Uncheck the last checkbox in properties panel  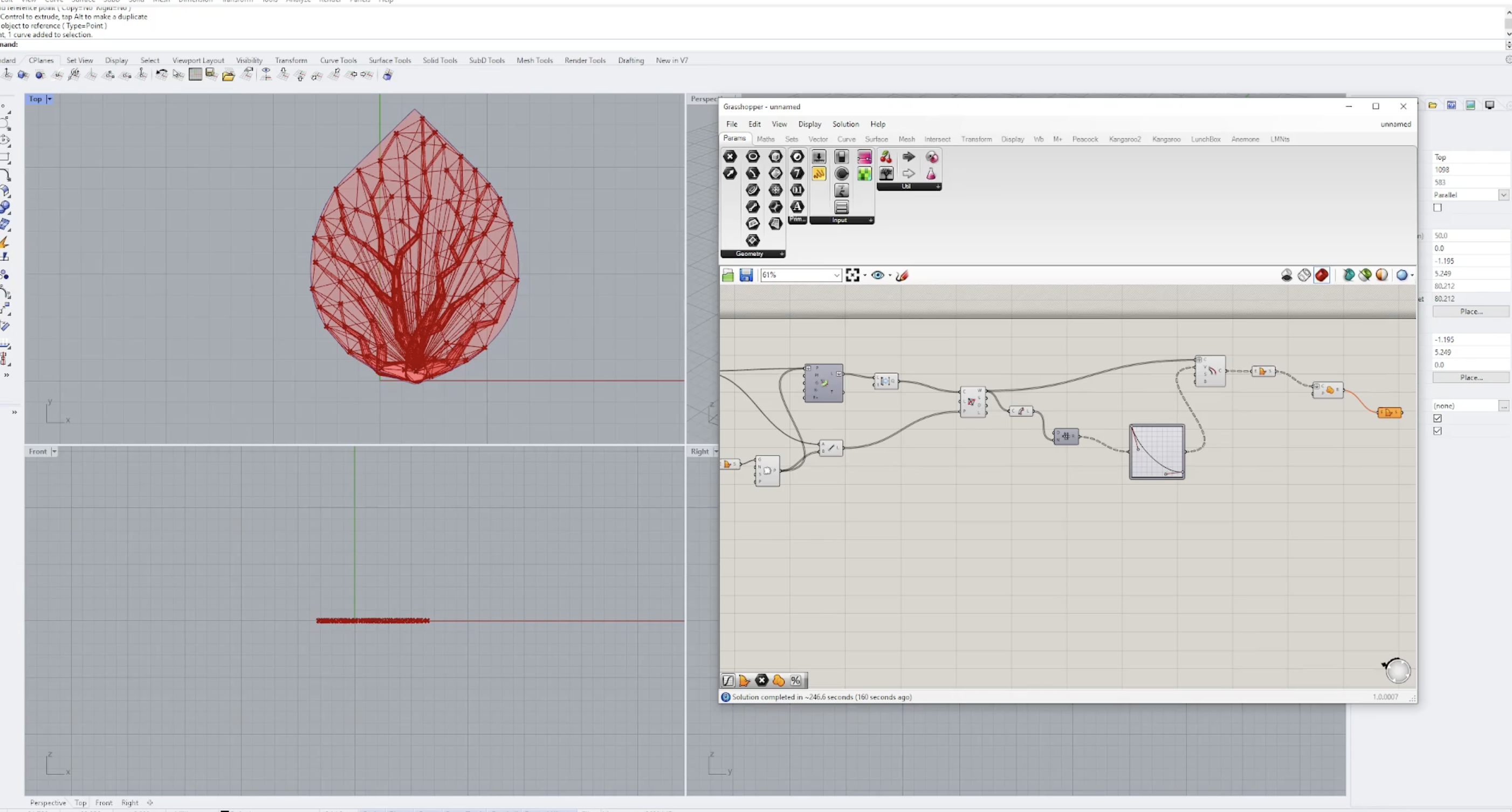click(1438, 431)
